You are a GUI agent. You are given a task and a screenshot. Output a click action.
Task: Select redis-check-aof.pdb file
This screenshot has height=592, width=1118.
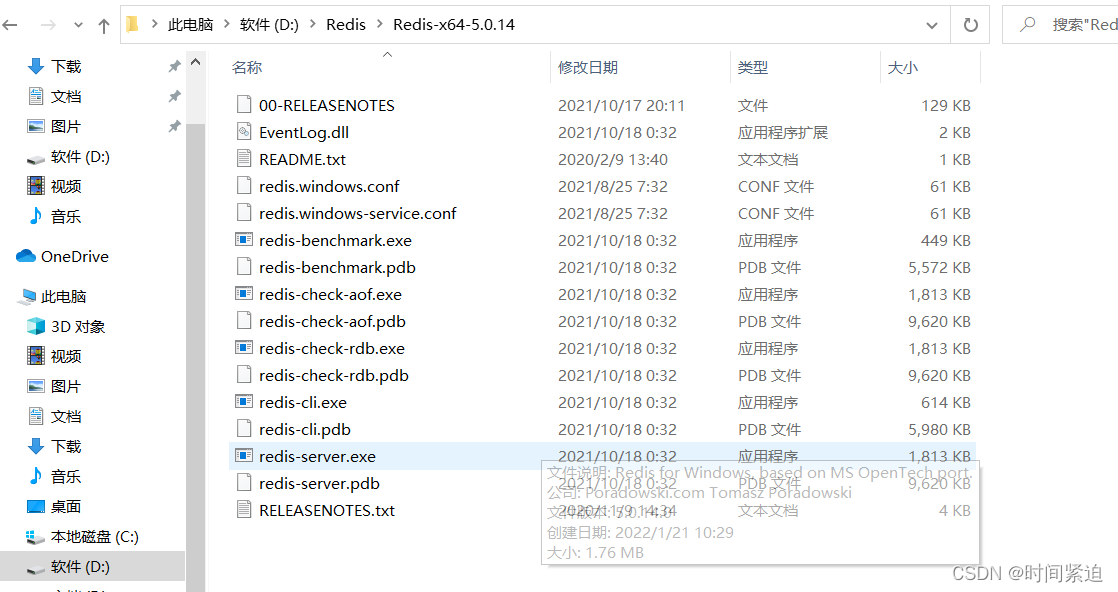[x=332, y=322]
